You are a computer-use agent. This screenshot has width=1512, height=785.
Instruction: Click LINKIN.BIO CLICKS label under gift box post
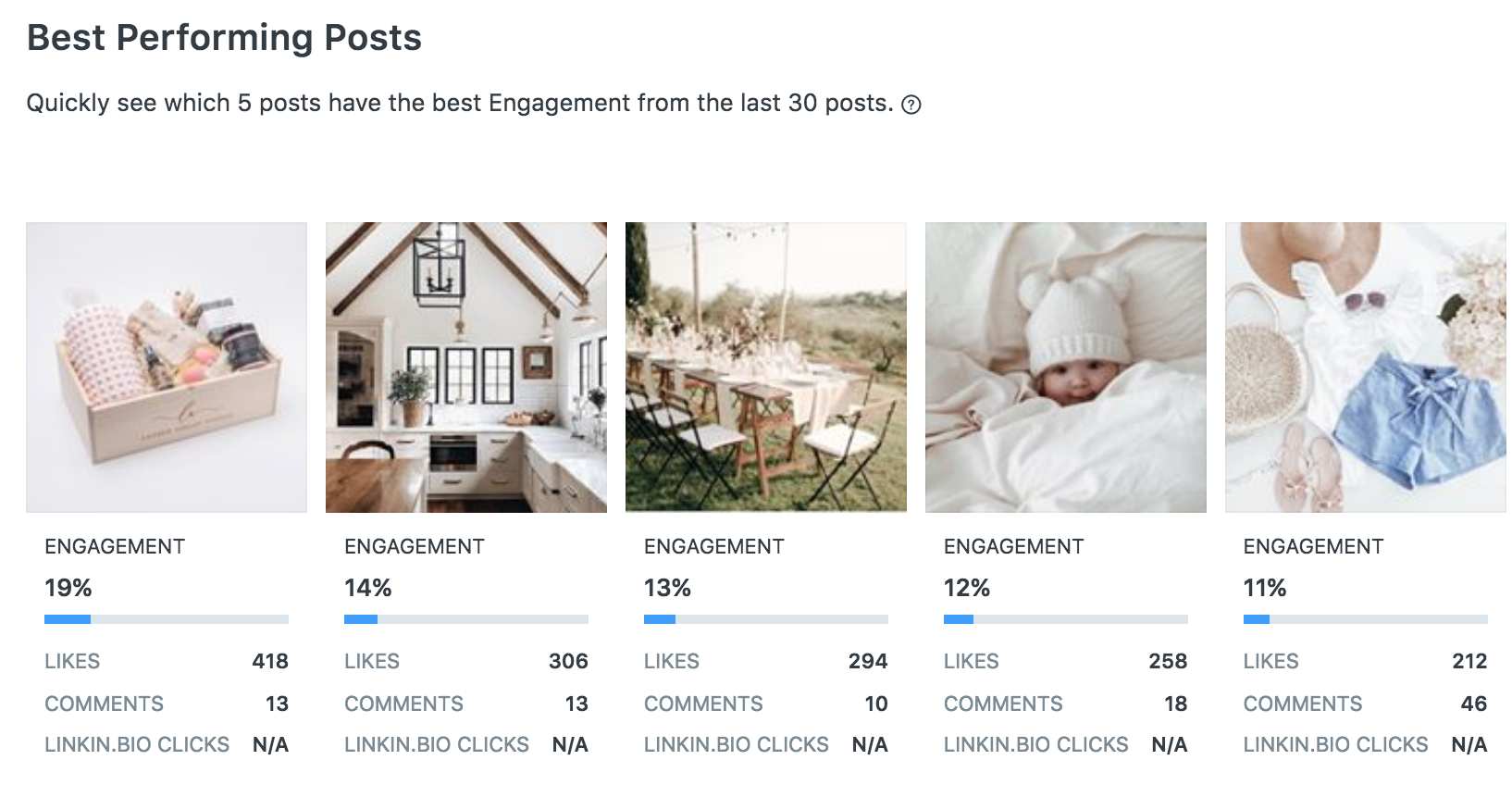(137, 744)
